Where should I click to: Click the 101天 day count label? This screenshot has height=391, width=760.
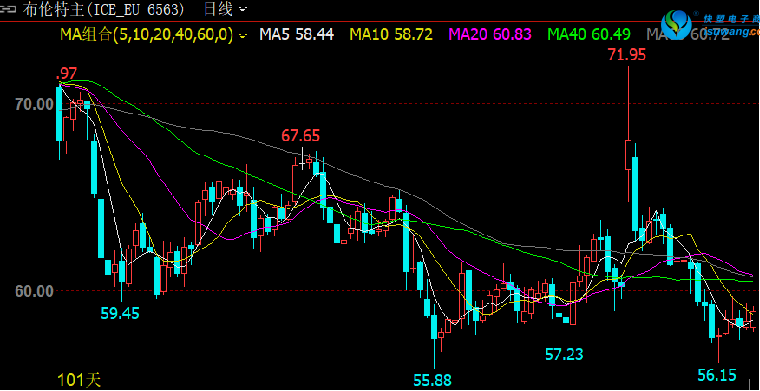pos(79,380)
